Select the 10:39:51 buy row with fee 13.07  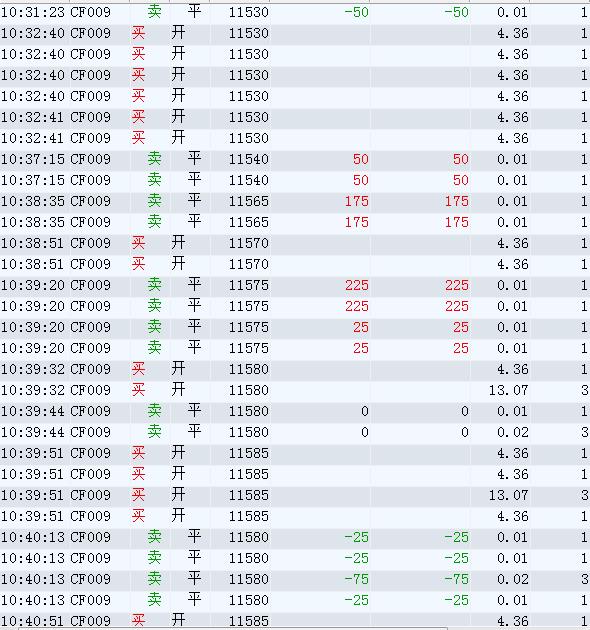point(295,495)
